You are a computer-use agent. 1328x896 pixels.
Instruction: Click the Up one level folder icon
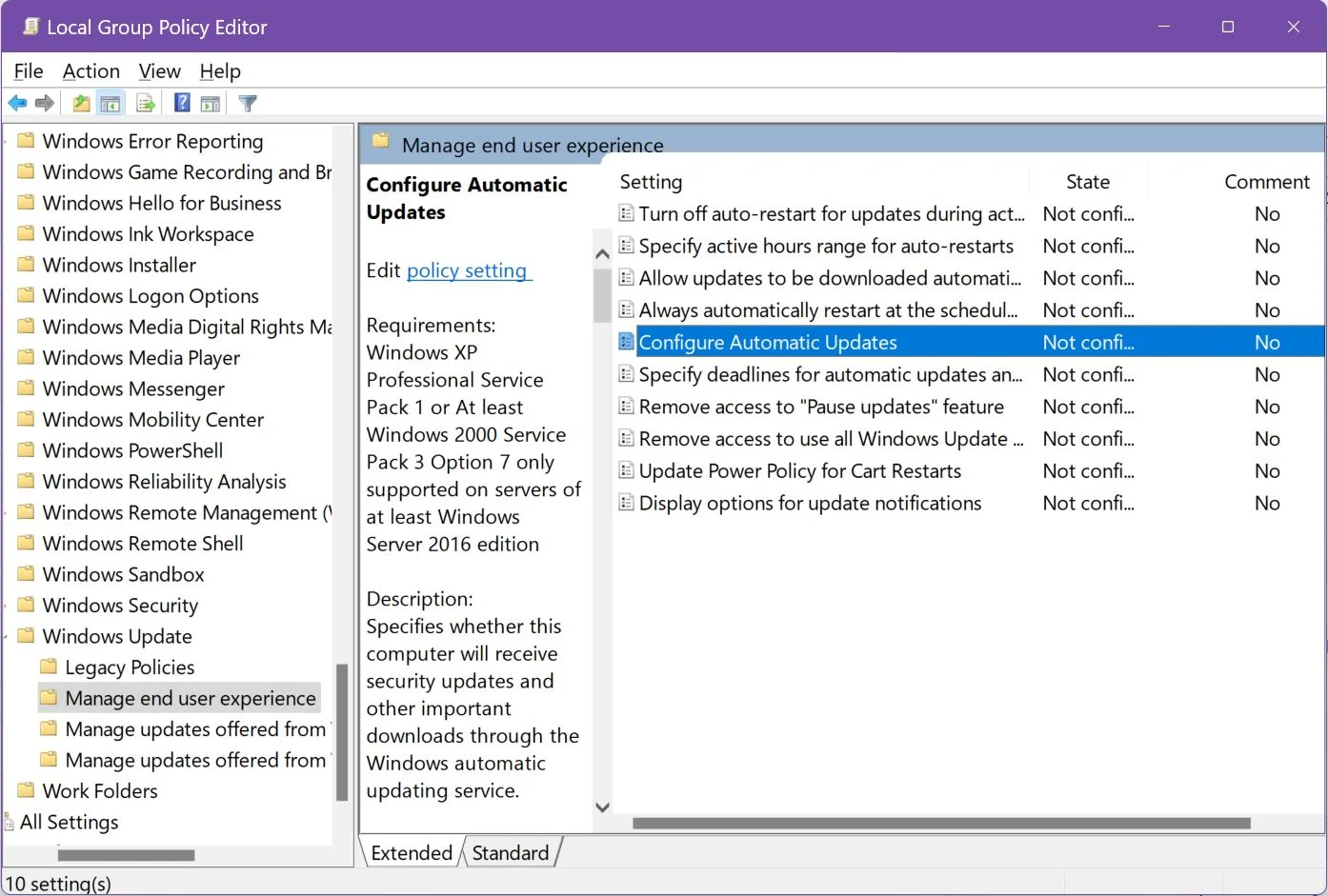[x=82, y=103]
